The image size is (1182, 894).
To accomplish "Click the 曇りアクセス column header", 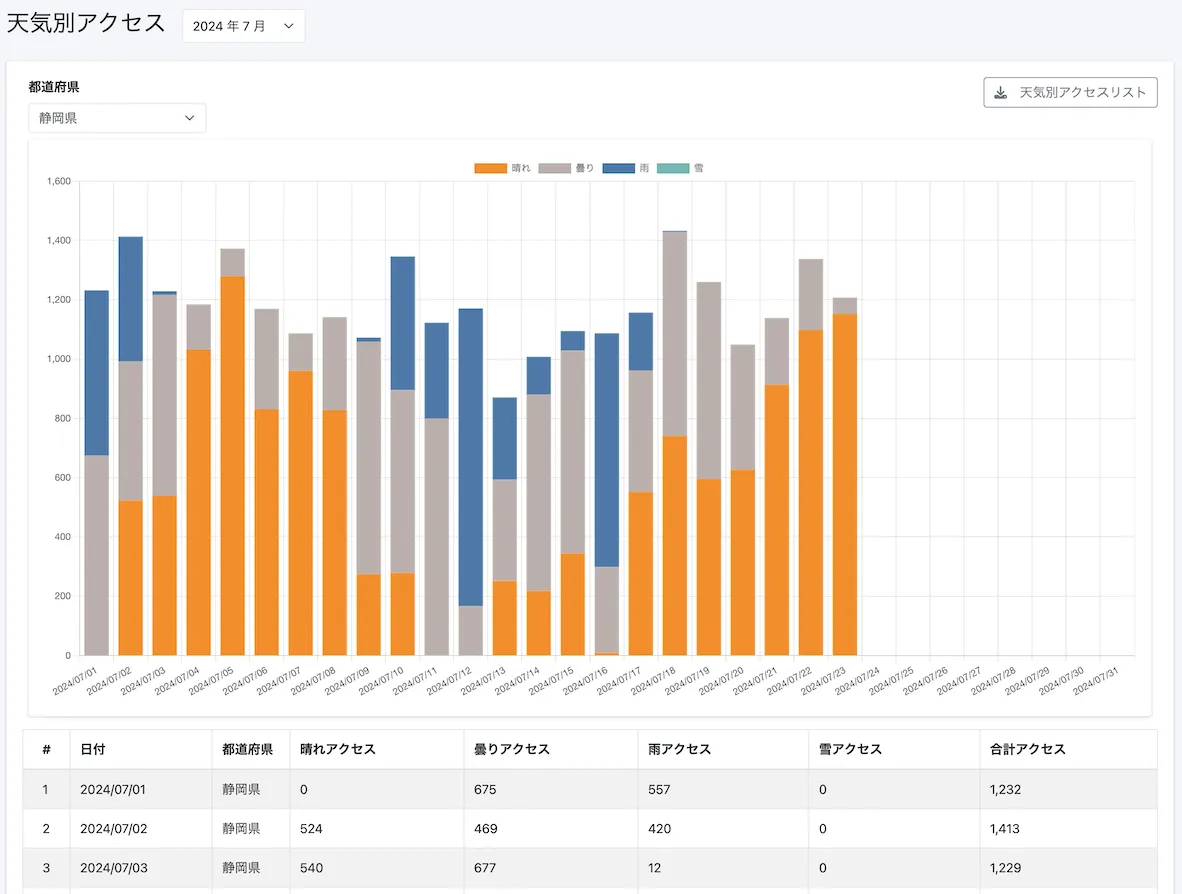I will pyautogui.click(x=512, y=749).
